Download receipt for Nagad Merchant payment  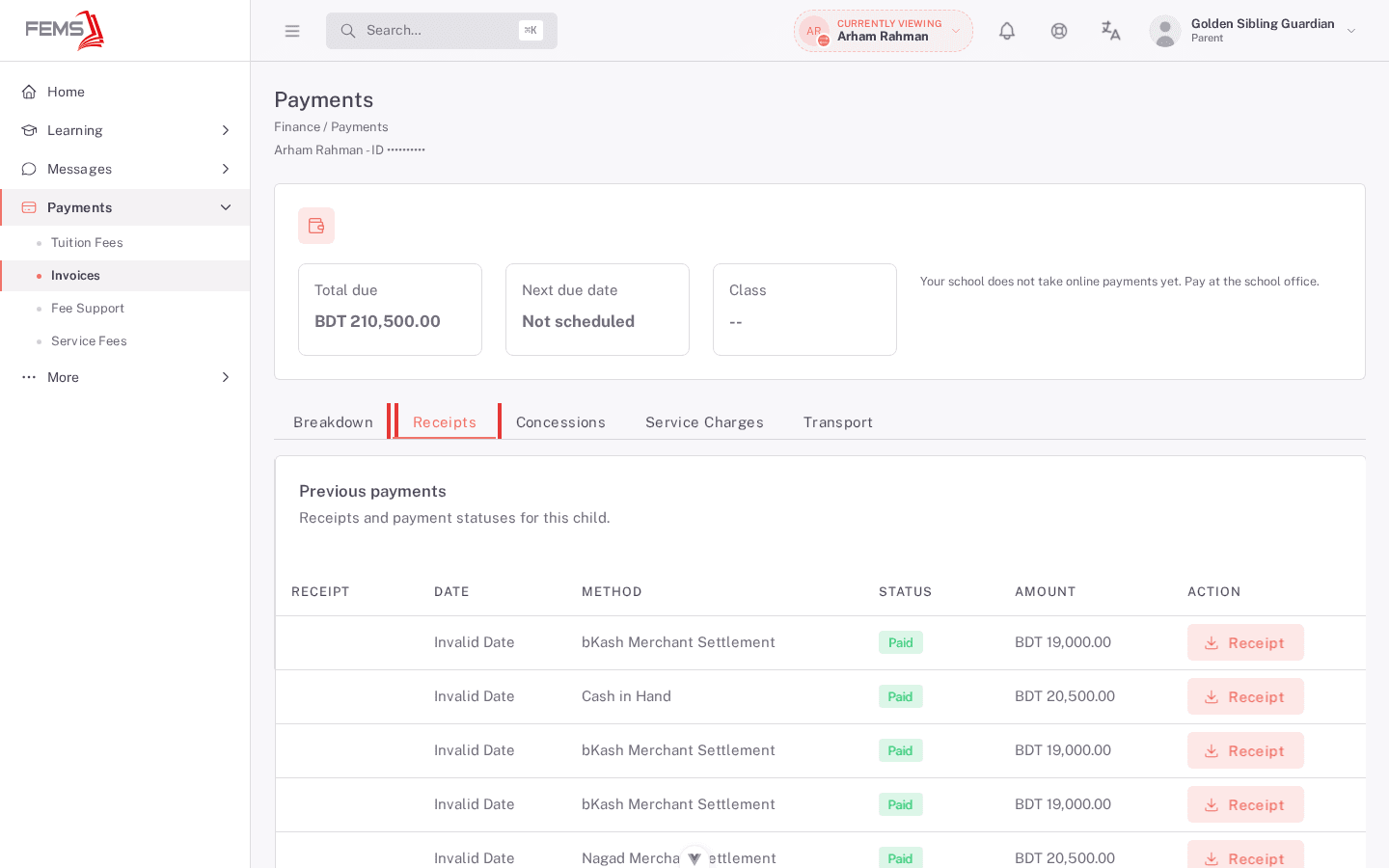pos(1245,856)
